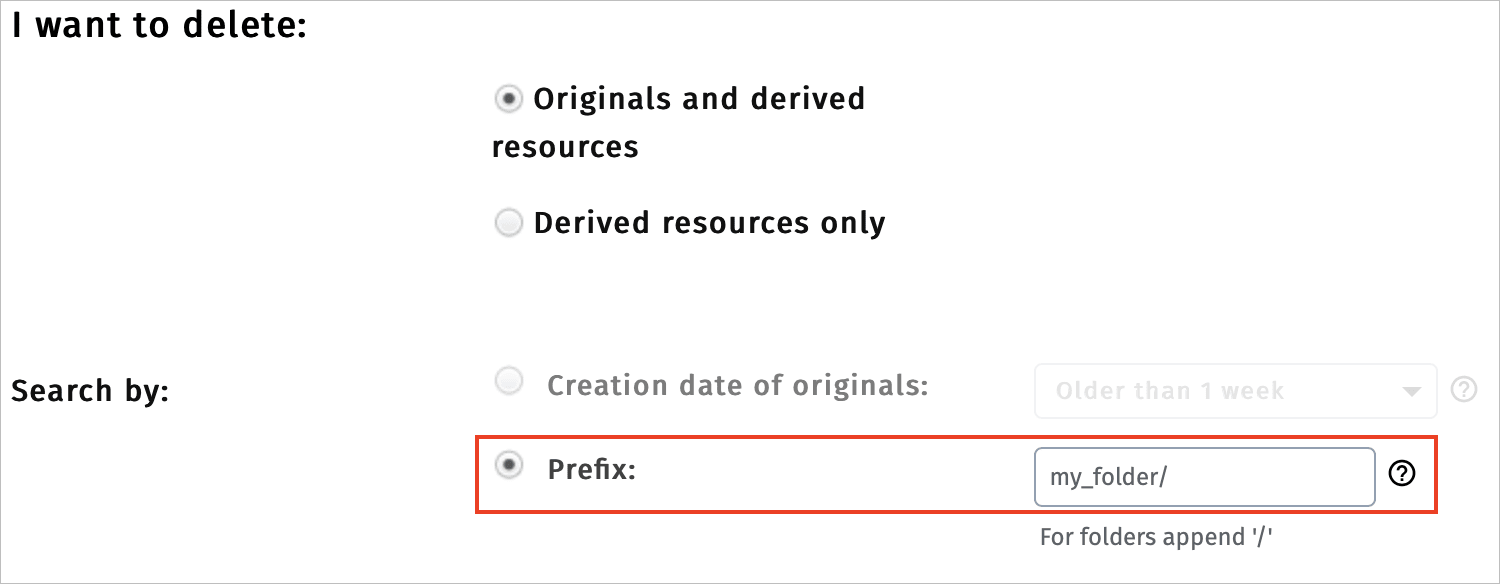This screenshot has width=1500, height=584.
Task: Select the "Creation date of originals" radio button
Action: point(509,382)
